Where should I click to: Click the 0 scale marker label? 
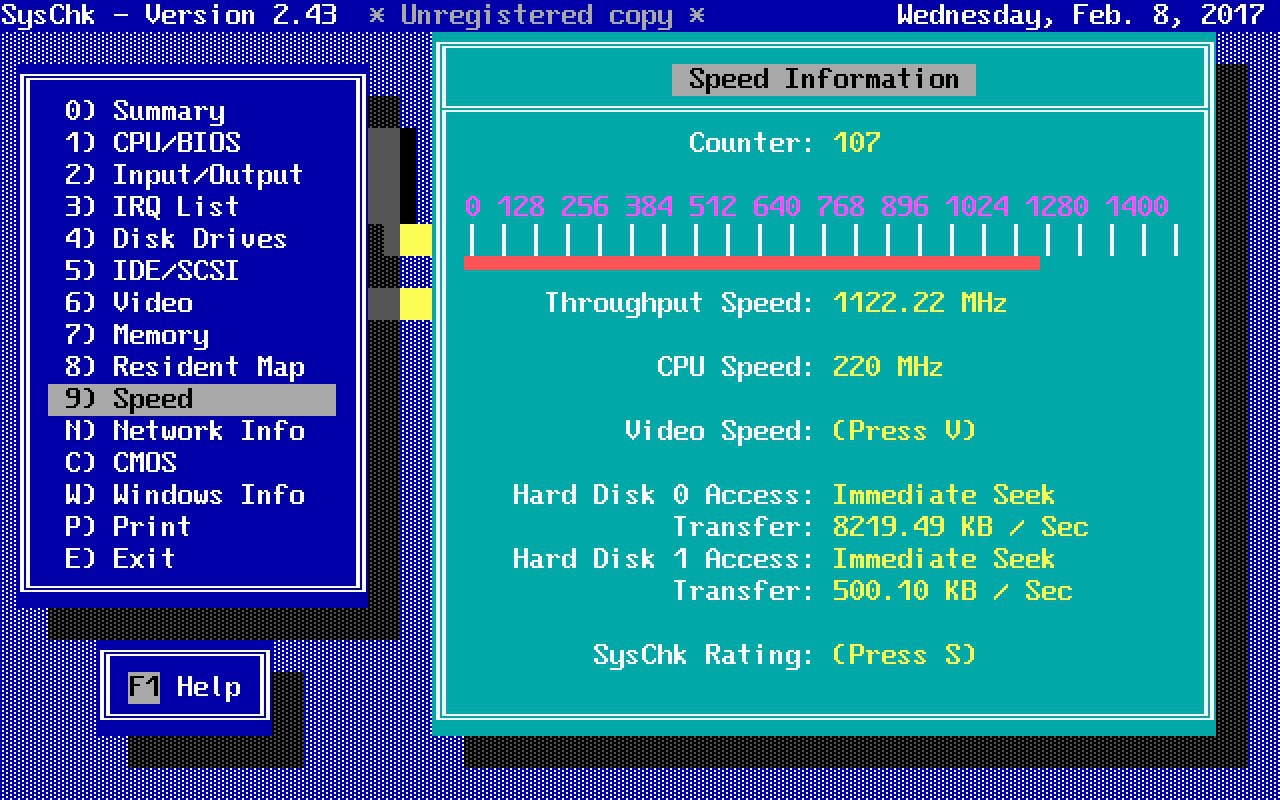473,207
